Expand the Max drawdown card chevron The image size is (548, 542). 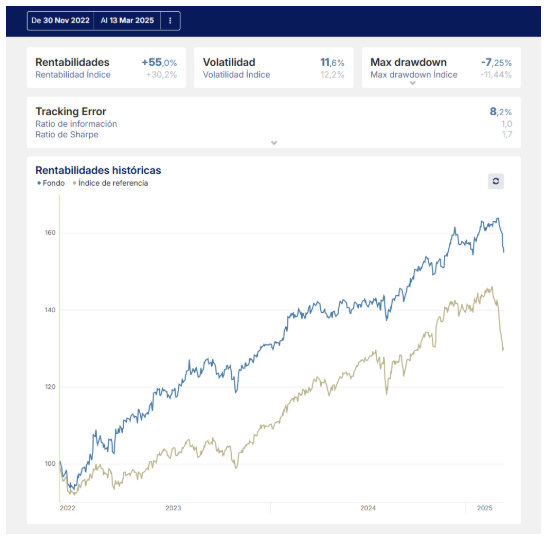tap(413, 83)
